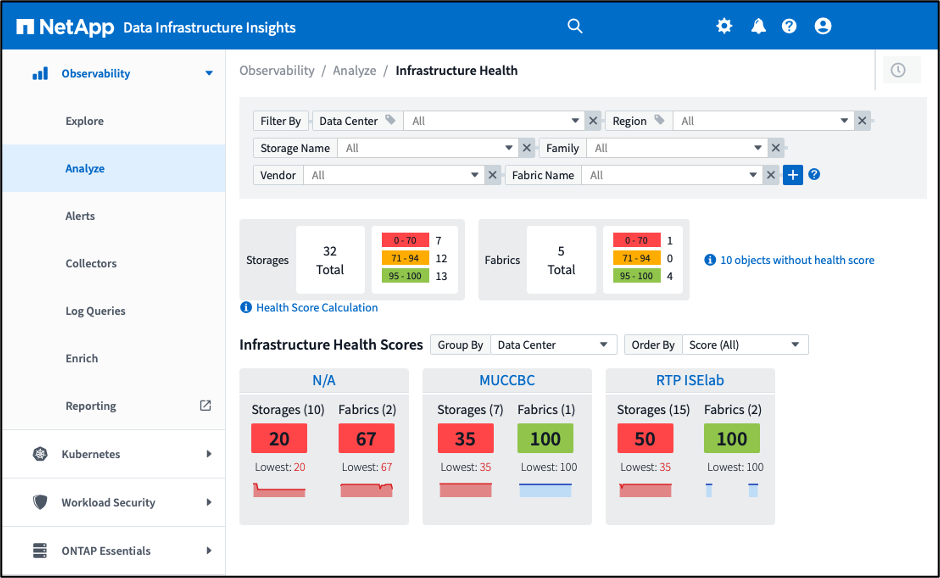940x578 pixels.
Task: Open user account profile icon
Action: pos(823,26)
